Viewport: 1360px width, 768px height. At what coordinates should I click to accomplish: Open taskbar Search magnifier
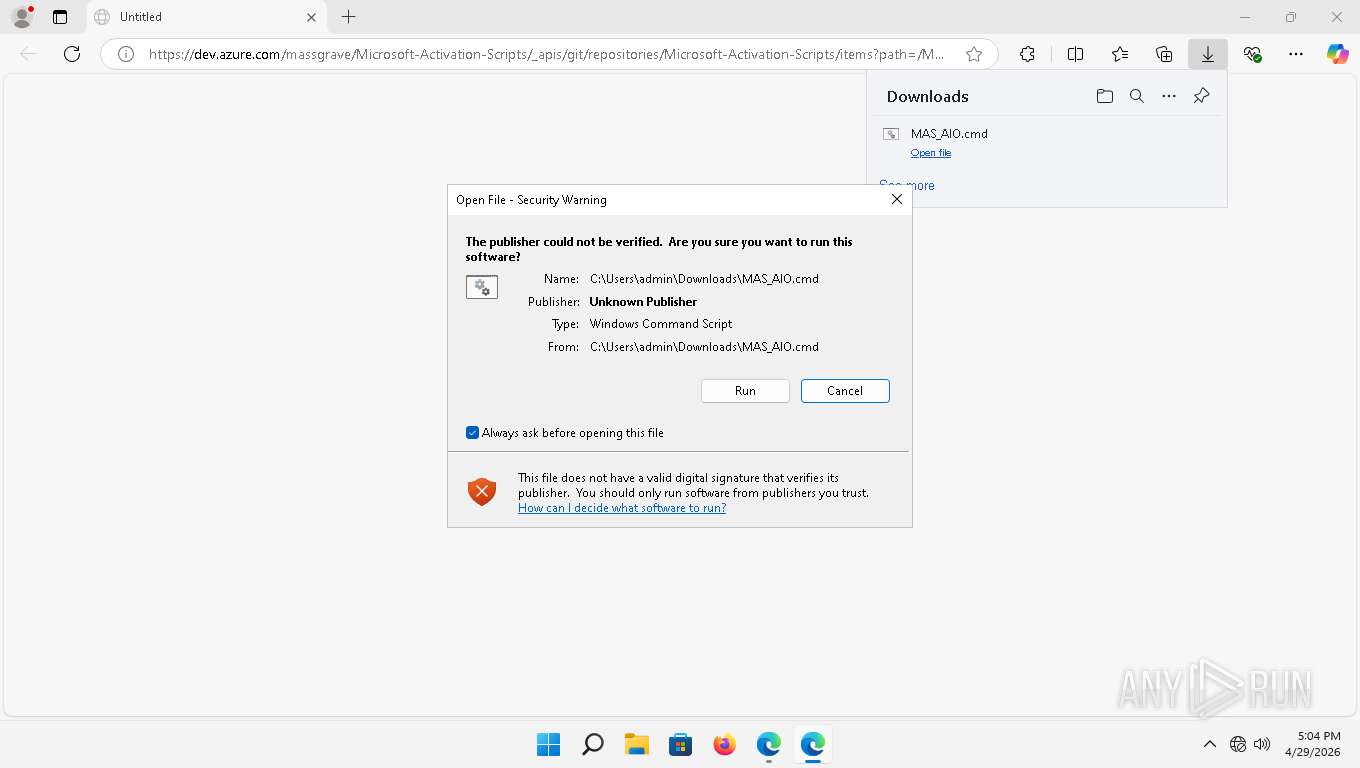click(x=592, y=744)
